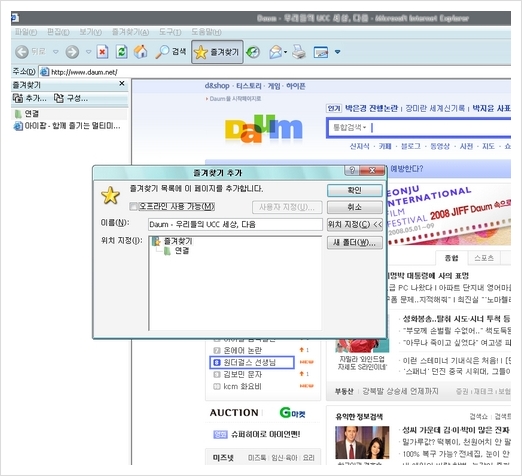Open the 편집(E) menu
This screenshot has height=476, width=522.
[58, 32]
